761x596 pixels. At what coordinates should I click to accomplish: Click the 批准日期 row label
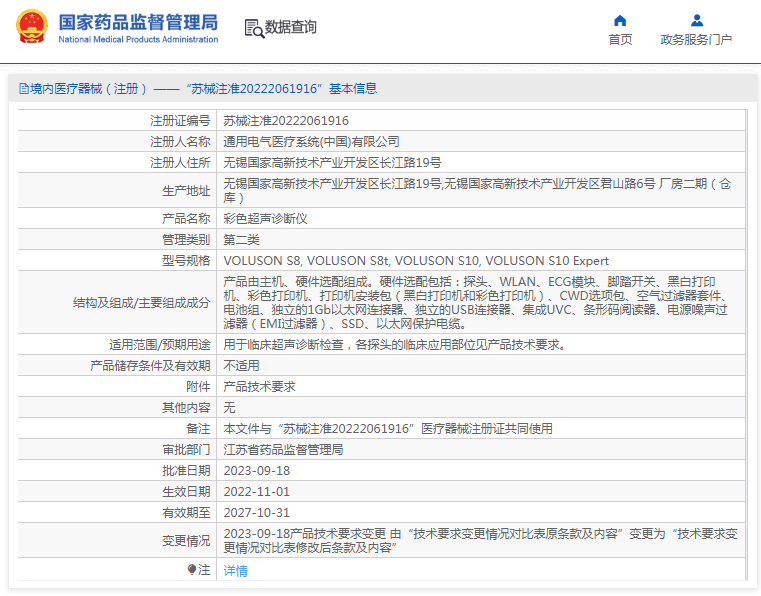(186, 470)
